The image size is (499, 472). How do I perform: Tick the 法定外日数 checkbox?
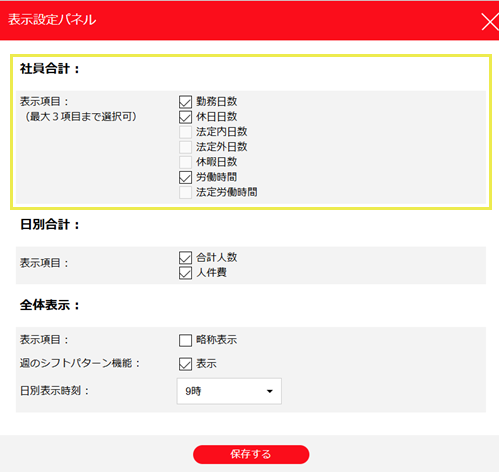[185, 147]
